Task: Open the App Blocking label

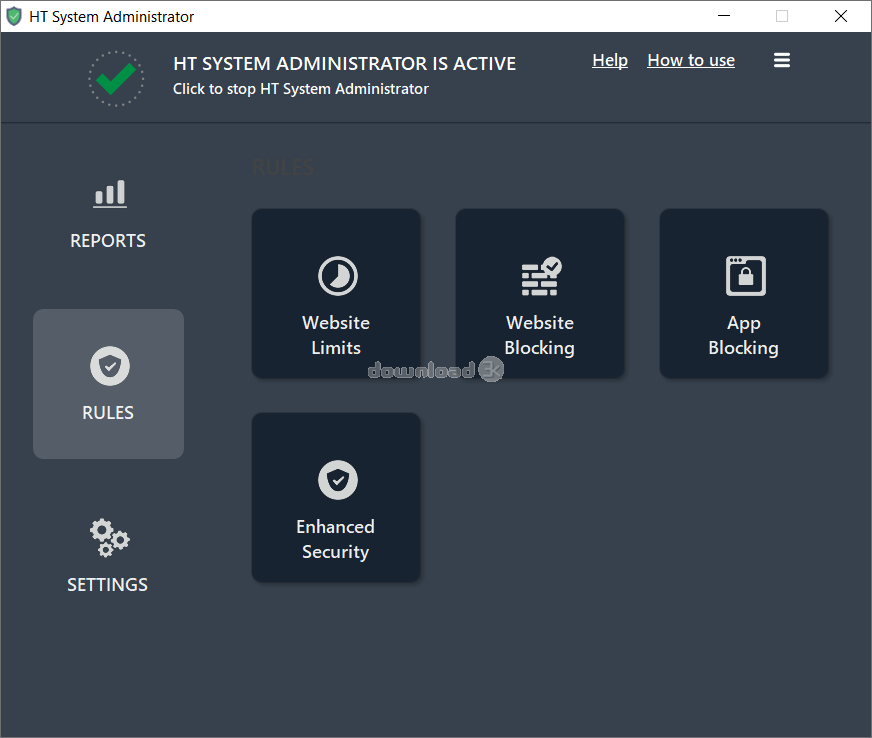Action: [744, 335]
